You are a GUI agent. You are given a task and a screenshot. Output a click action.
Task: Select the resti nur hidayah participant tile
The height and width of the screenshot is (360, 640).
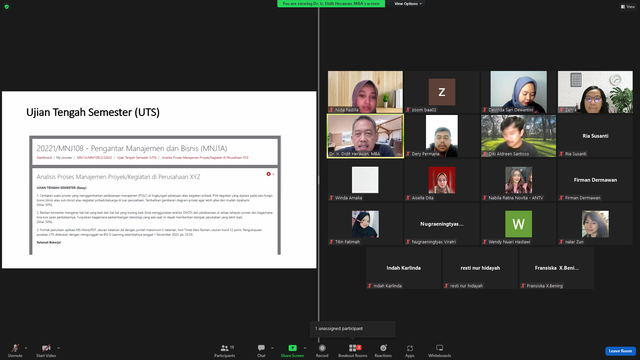[x=480, y=268]
